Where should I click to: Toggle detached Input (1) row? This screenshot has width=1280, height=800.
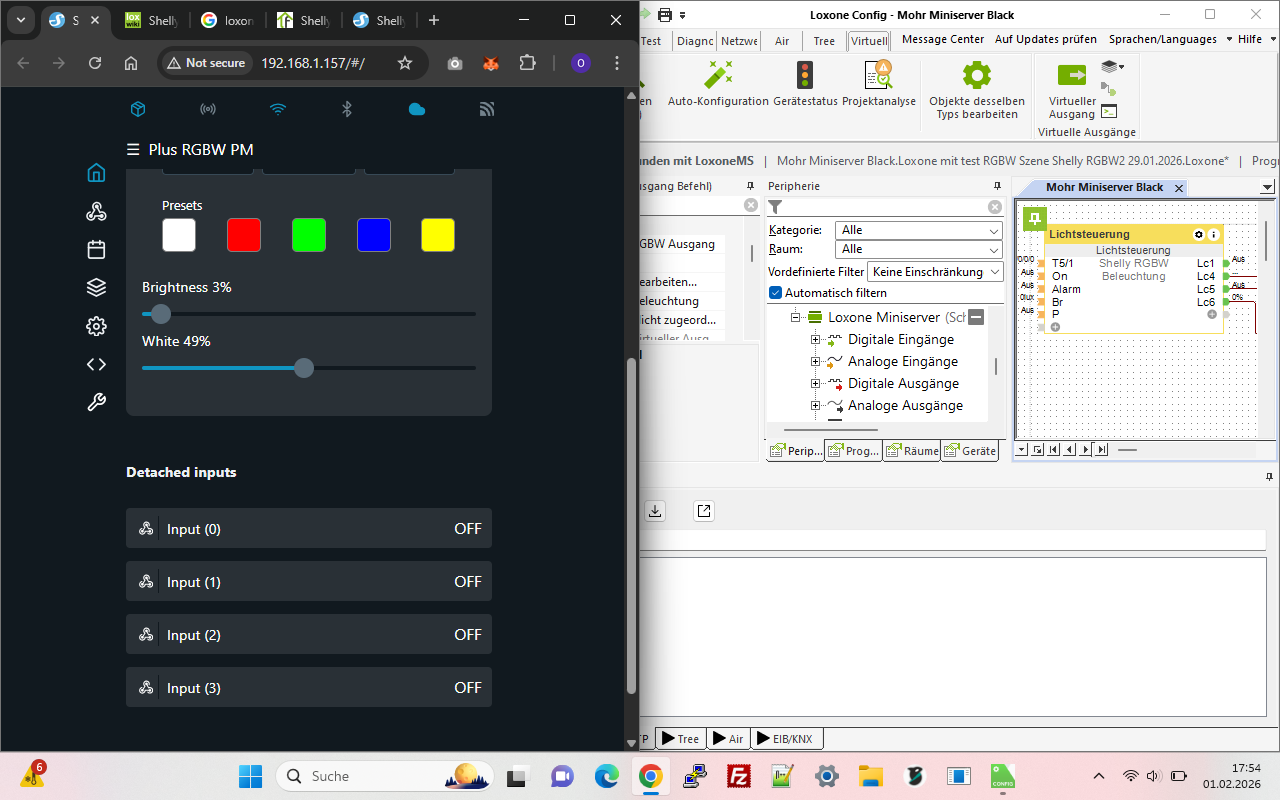tap(309, 582)
